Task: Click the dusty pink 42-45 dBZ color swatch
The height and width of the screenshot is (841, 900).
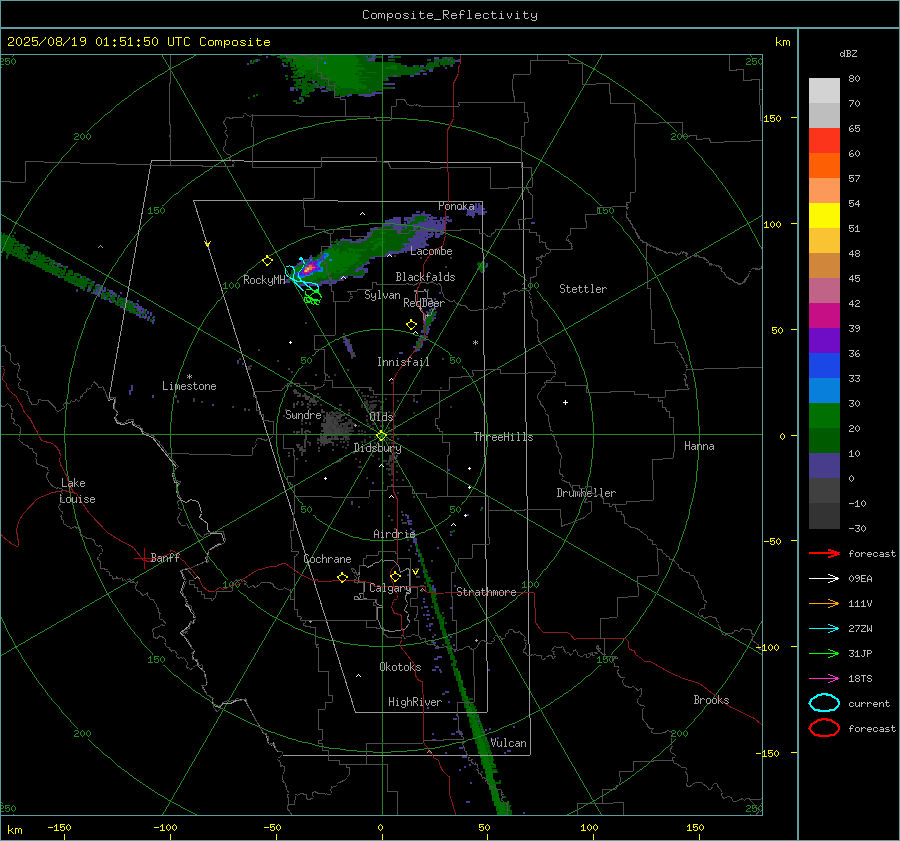Action: point(824,291)
